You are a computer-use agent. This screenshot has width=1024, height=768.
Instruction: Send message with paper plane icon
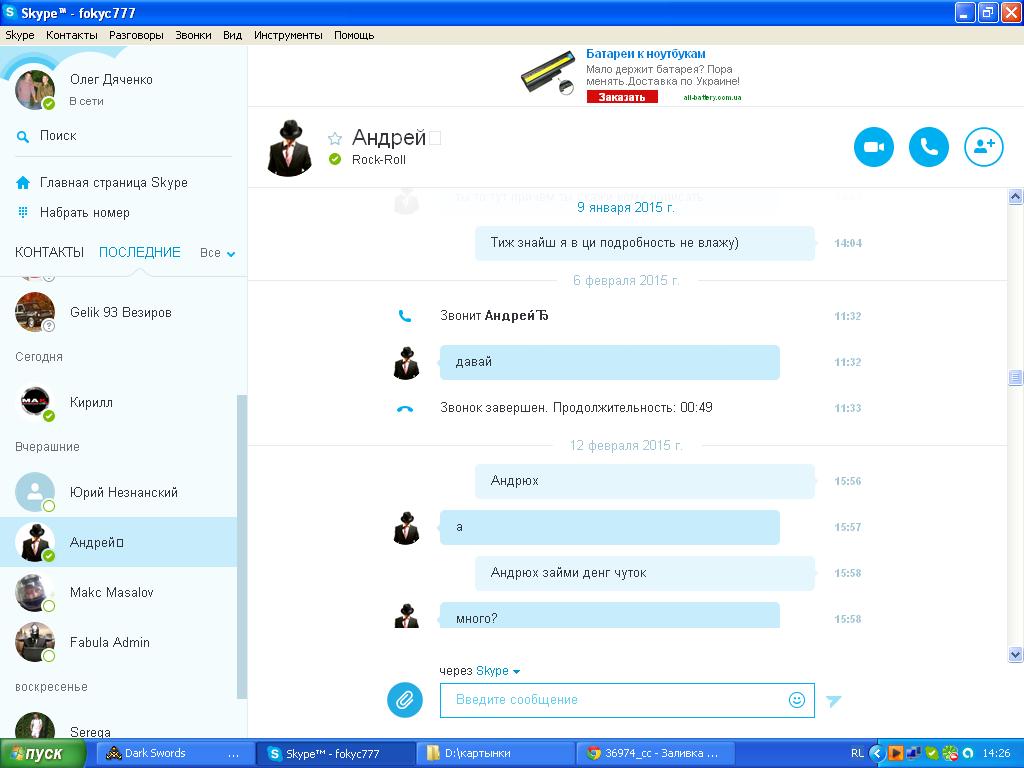[x=833, y=701]
